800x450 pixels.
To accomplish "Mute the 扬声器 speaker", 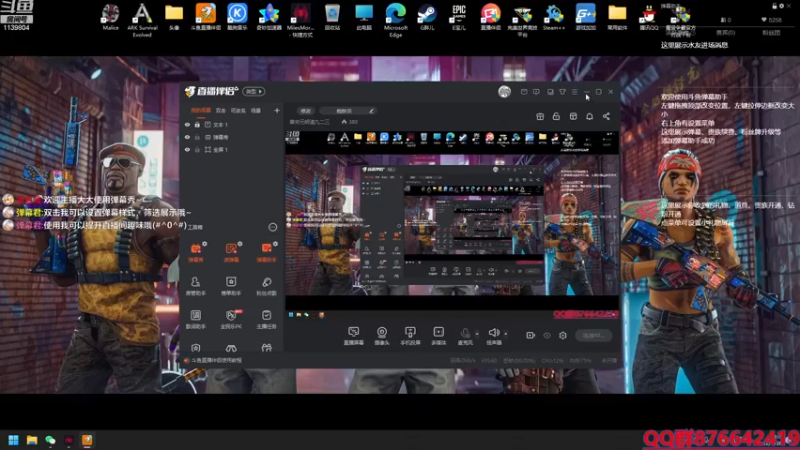I will [493, 336].
